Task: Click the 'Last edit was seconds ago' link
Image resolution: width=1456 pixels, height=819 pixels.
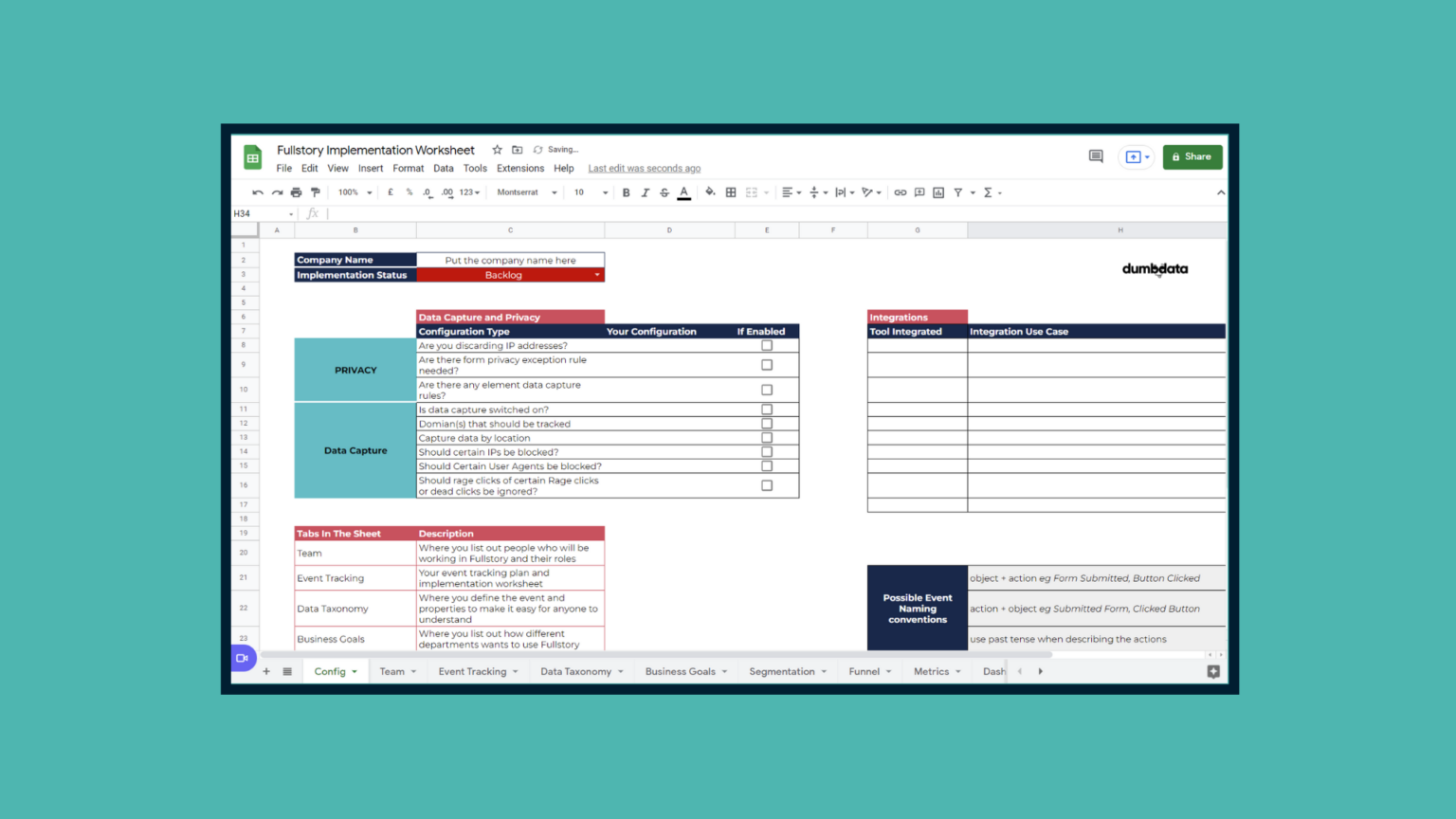Action: 644,168
